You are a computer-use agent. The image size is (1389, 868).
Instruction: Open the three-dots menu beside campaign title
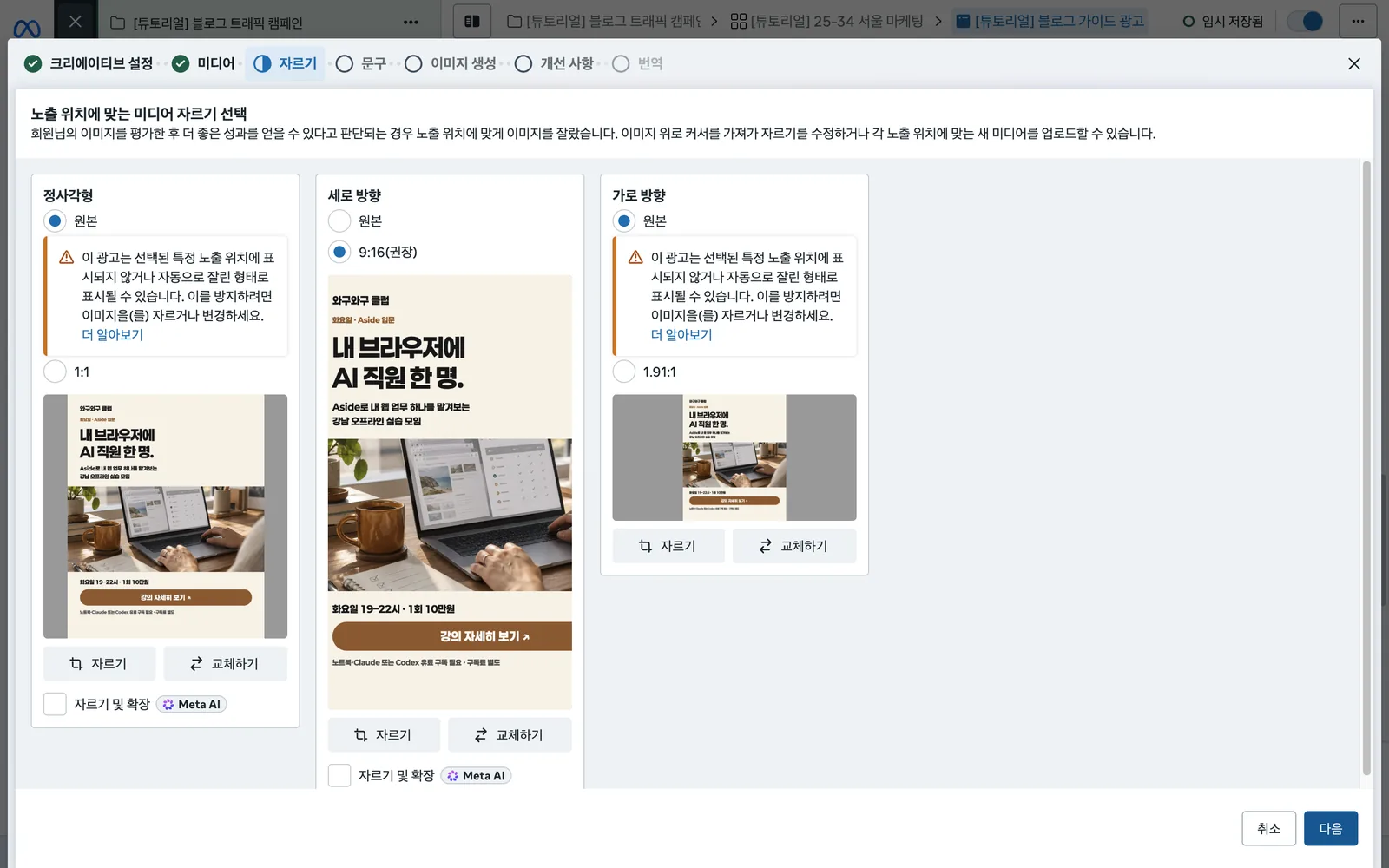point(411,22)
